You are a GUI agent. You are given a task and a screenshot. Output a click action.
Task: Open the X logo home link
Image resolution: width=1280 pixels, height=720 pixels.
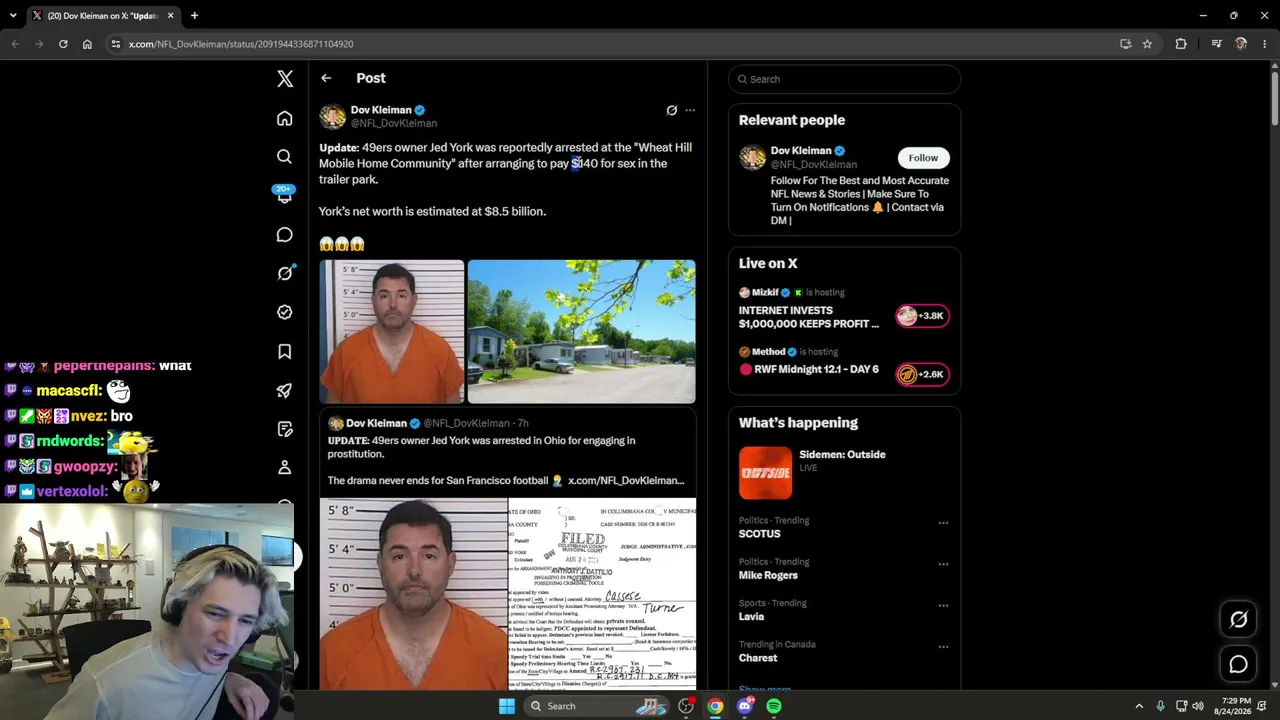(x=285, y=79)
